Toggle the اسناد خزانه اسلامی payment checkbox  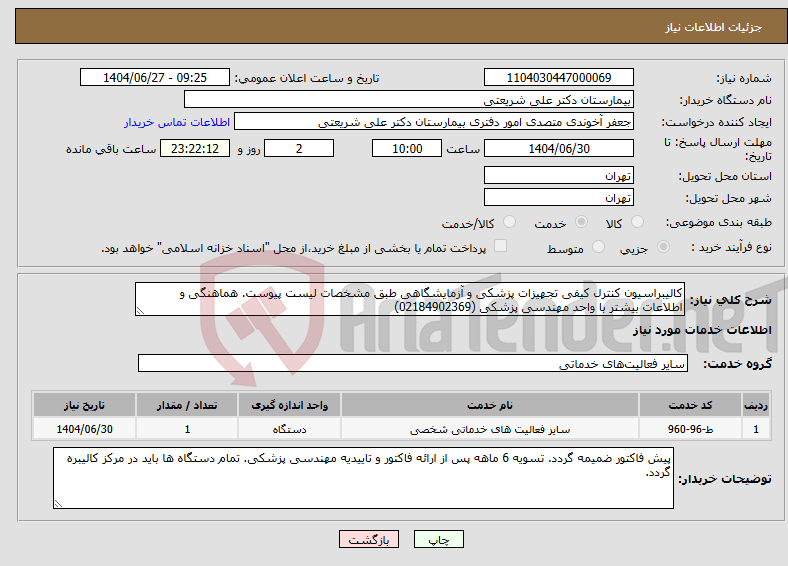click(500, 246)
